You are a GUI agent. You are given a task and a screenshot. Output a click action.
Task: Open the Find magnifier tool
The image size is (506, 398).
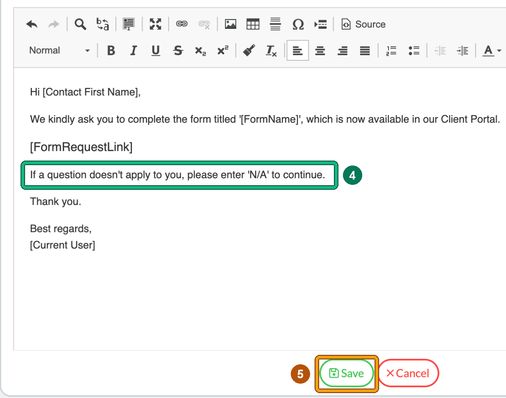80,24
